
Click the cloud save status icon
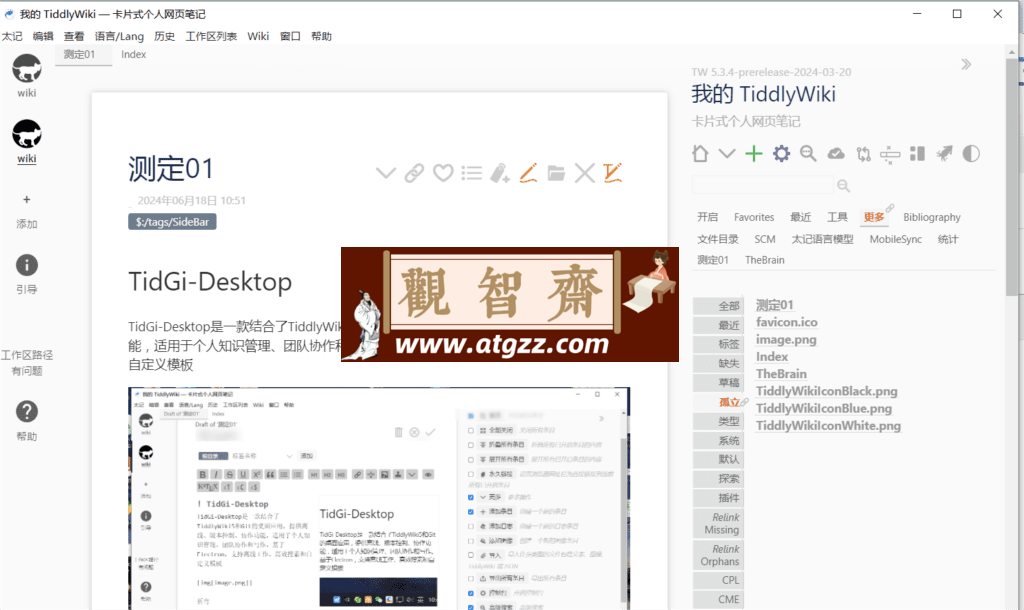[x=836, y=153]
